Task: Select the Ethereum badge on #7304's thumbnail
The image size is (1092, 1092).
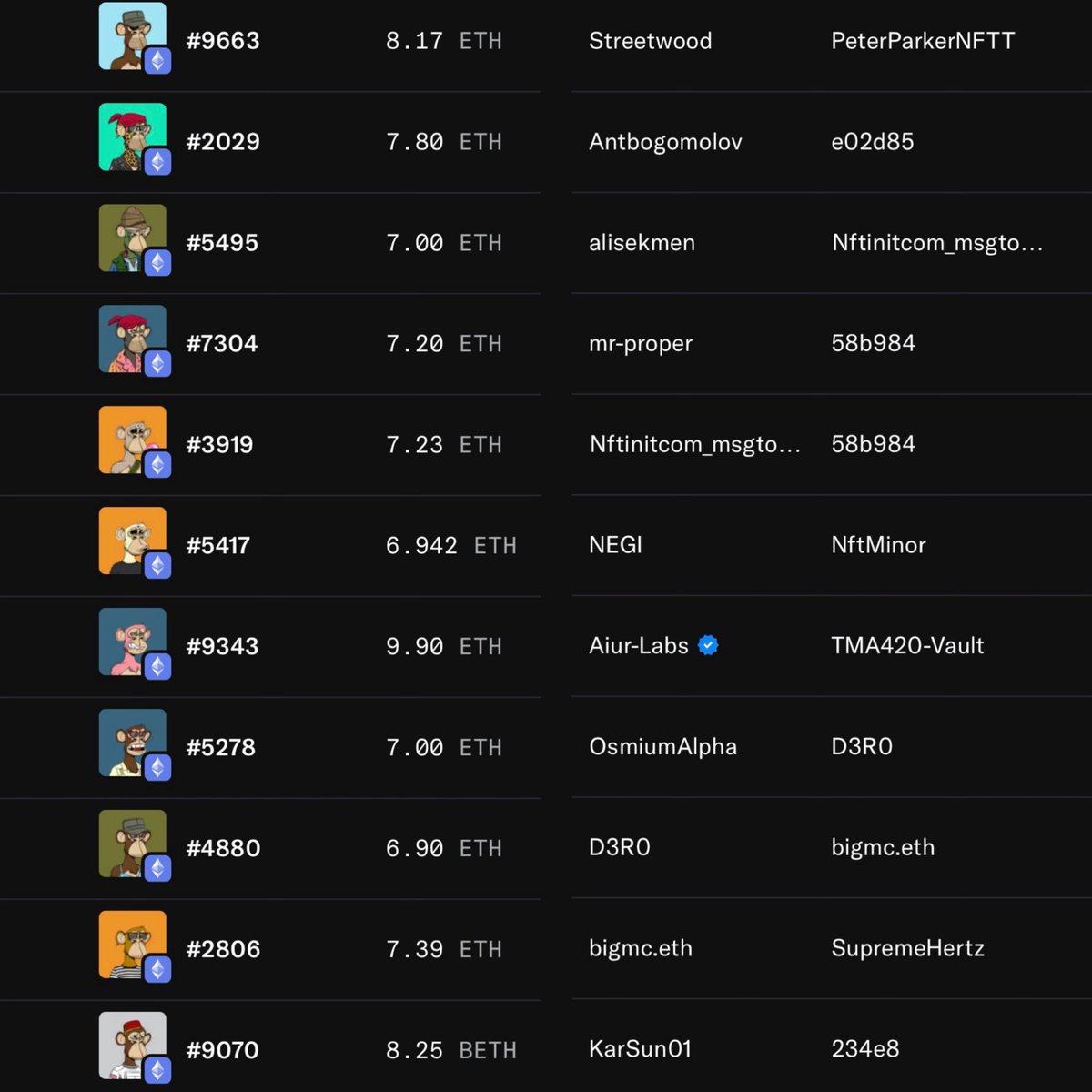Action: tap(157, 364)
